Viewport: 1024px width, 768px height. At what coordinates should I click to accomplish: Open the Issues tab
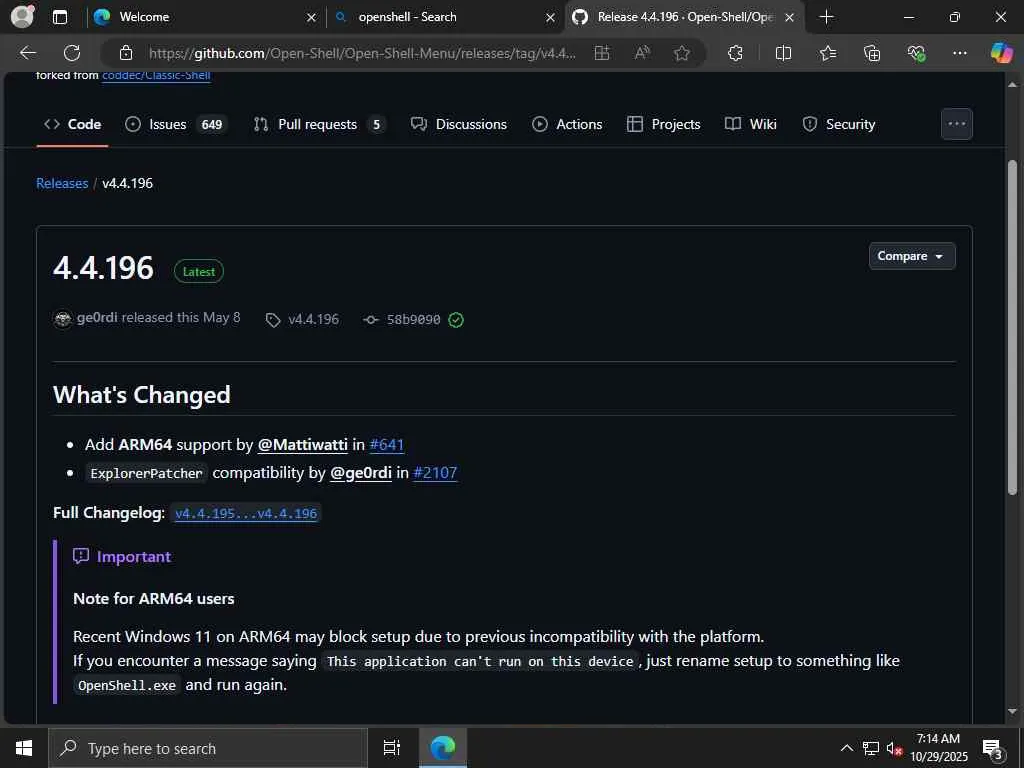click(x=176, y=124)
